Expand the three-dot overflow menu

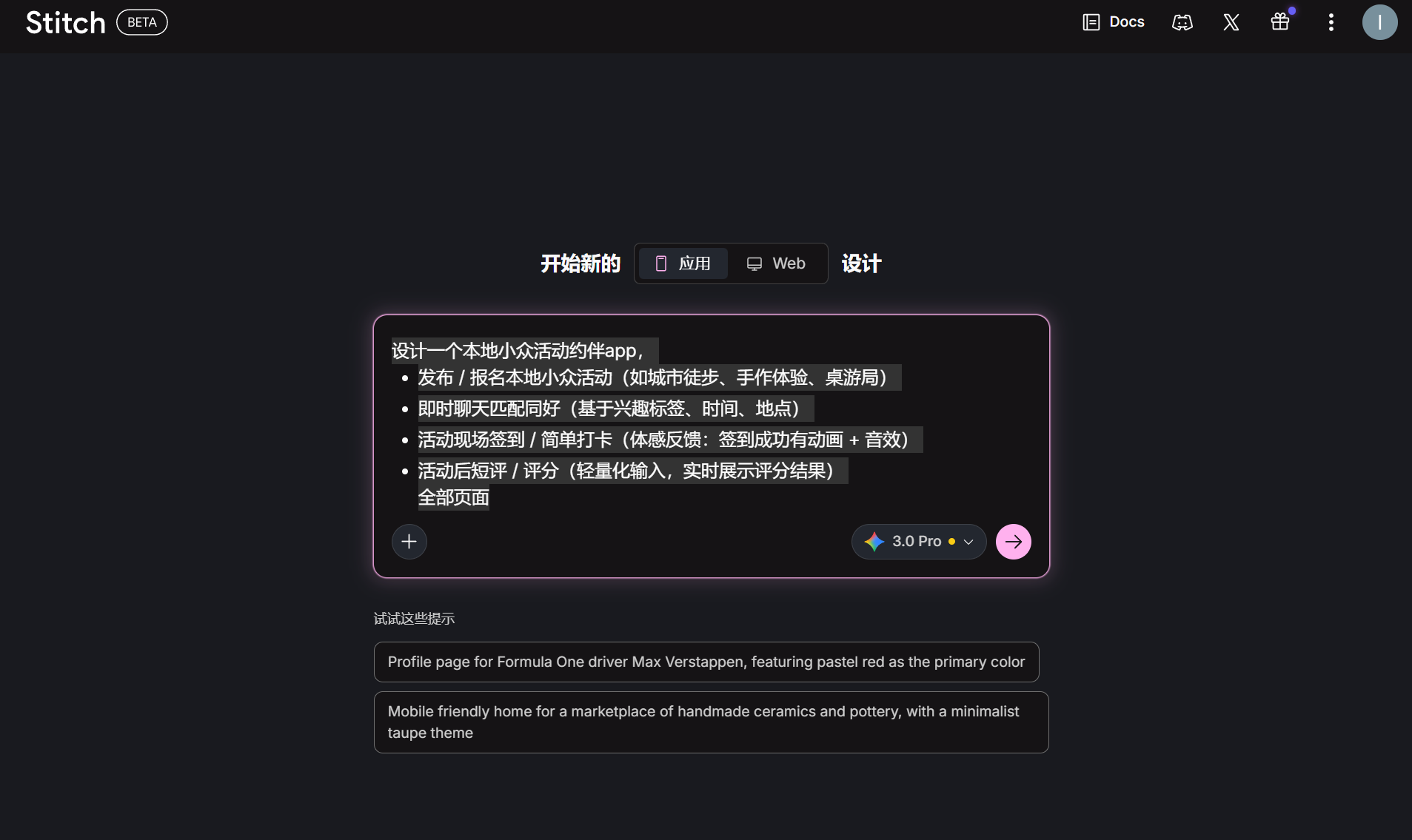1330,22
